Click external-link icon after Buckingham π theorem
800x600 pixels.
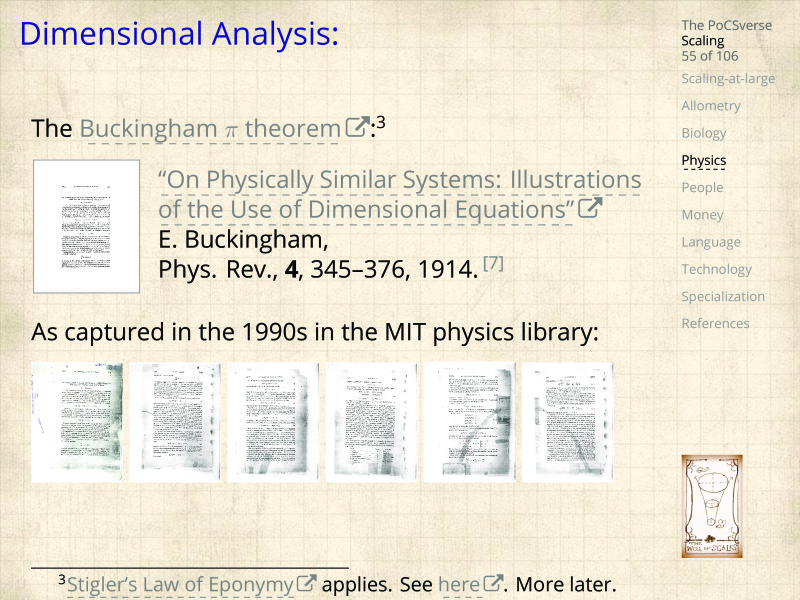coord(356,128)
